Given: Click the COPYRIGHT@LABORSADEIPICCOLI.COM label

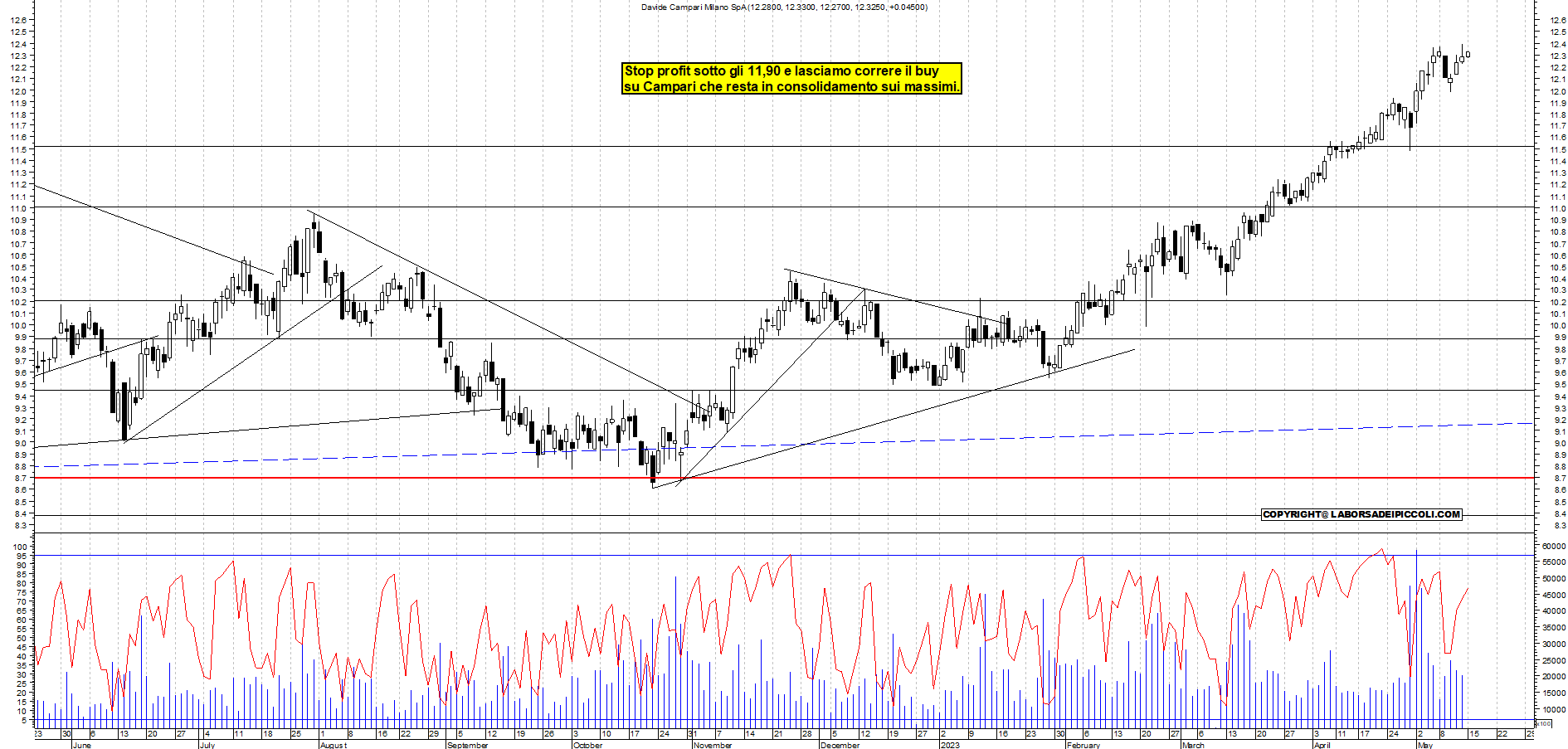Looking at the screenshot, I should [1361, 514].
